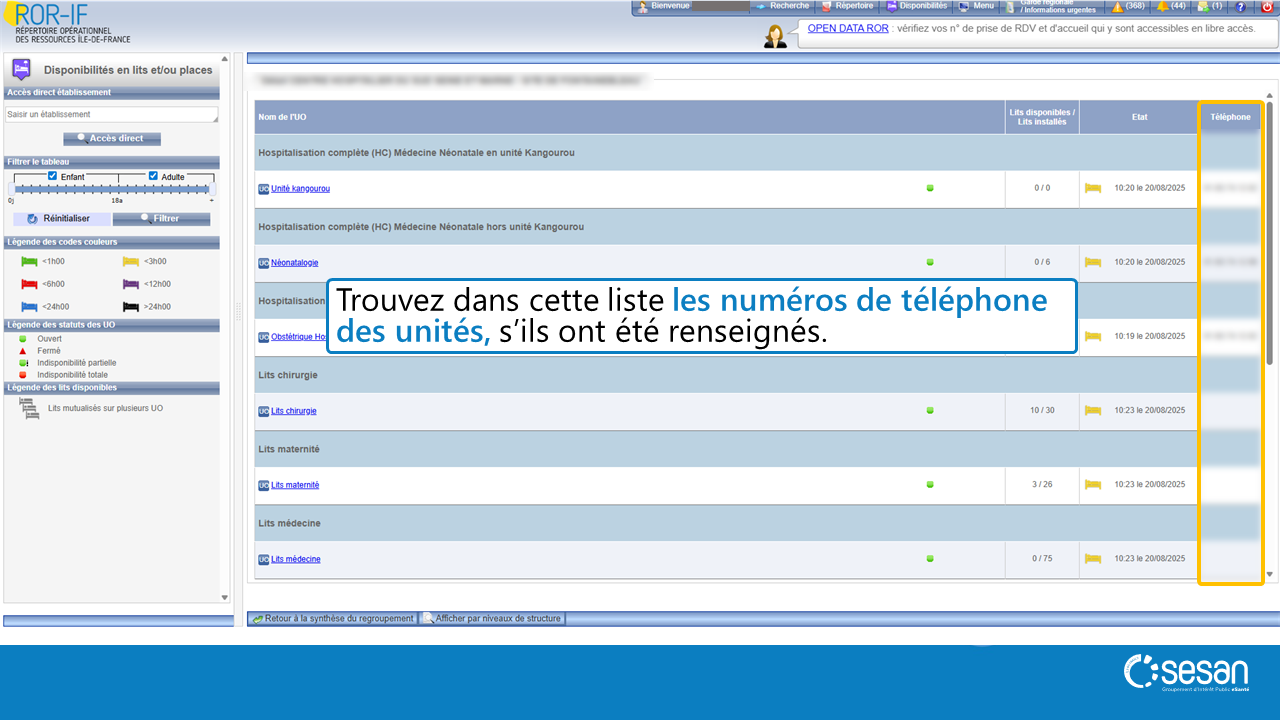The width and height of the screenshot is (1280, 720).
Task: Click the OPEN DATA ROR link
Action: pos(848,28)
